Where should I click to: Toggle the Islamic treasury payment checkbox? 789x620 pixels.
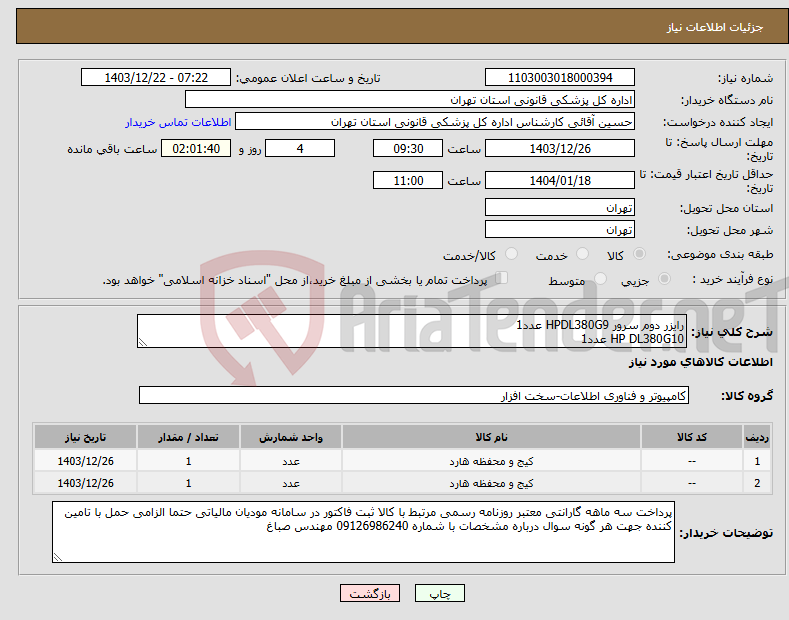(502, 278)
